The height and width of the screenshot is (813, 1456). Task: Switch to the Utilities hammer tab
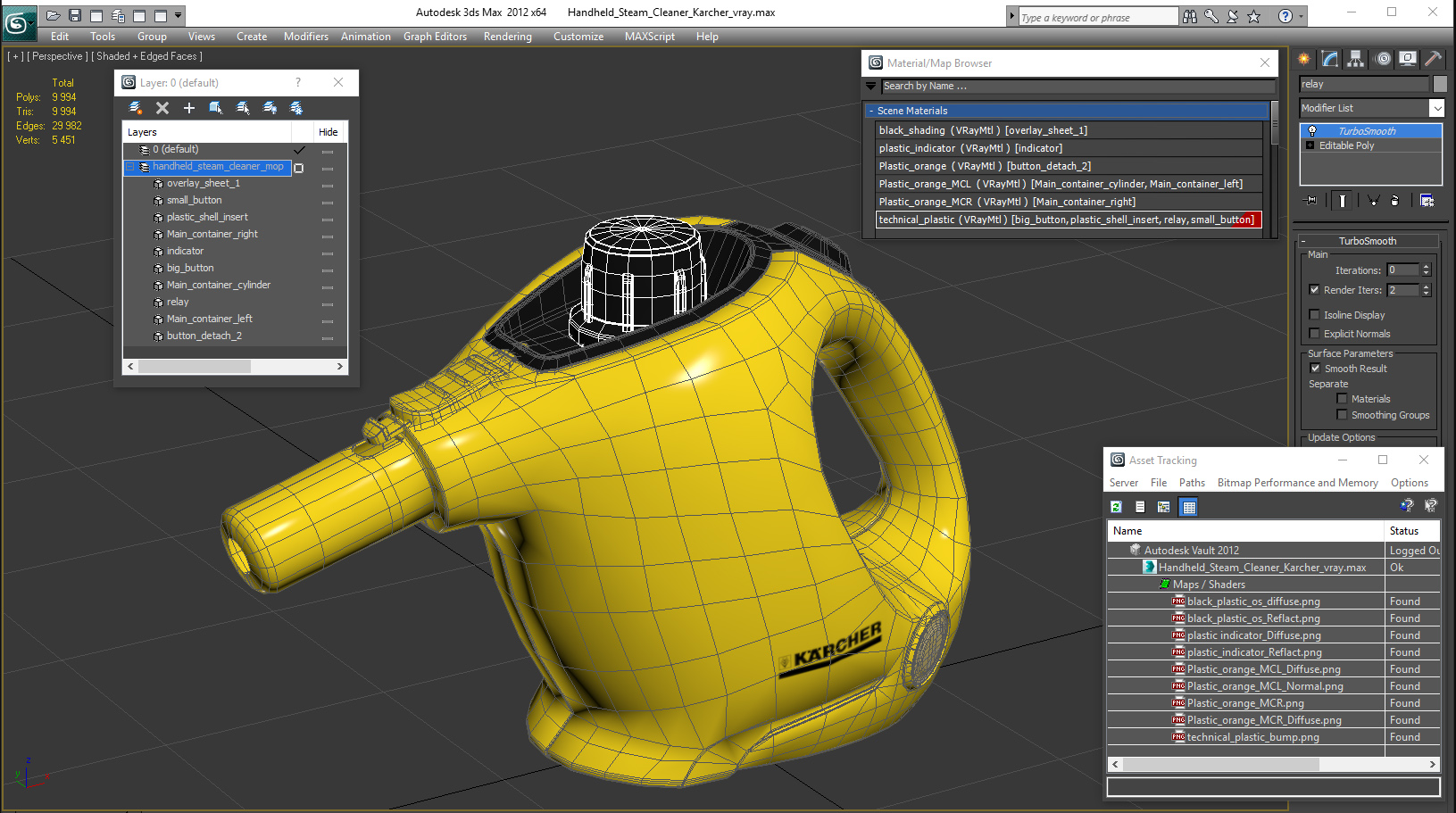coord(1433,59)
